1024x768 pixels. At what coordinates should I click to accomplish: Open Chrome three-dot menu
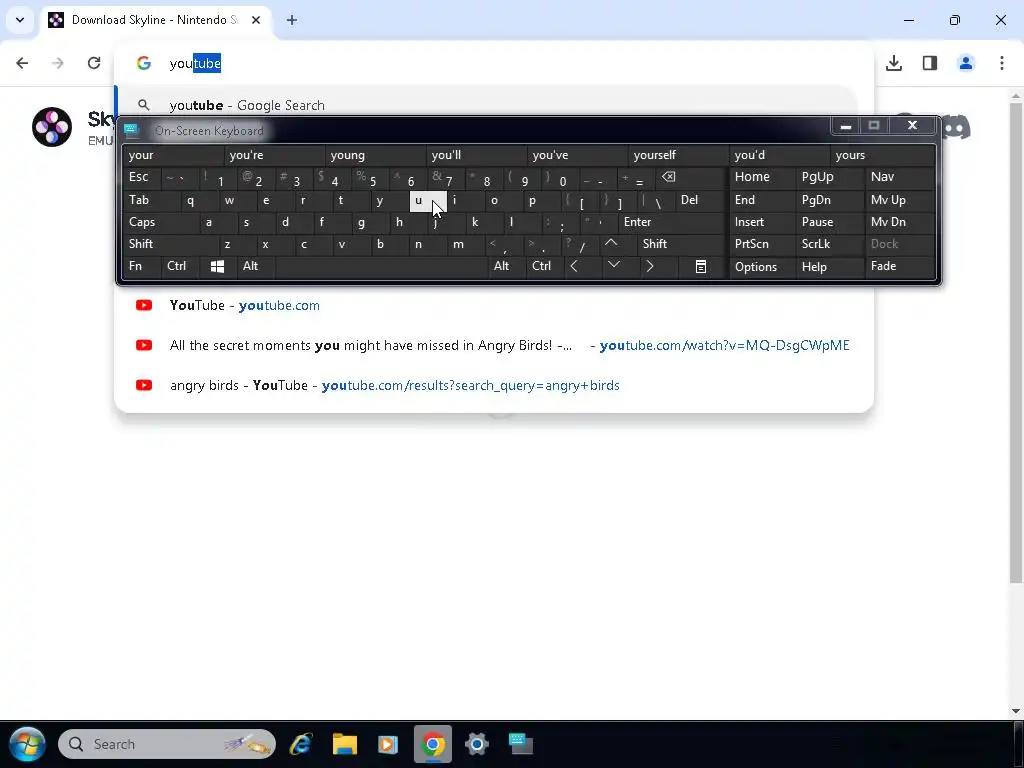1002,63
